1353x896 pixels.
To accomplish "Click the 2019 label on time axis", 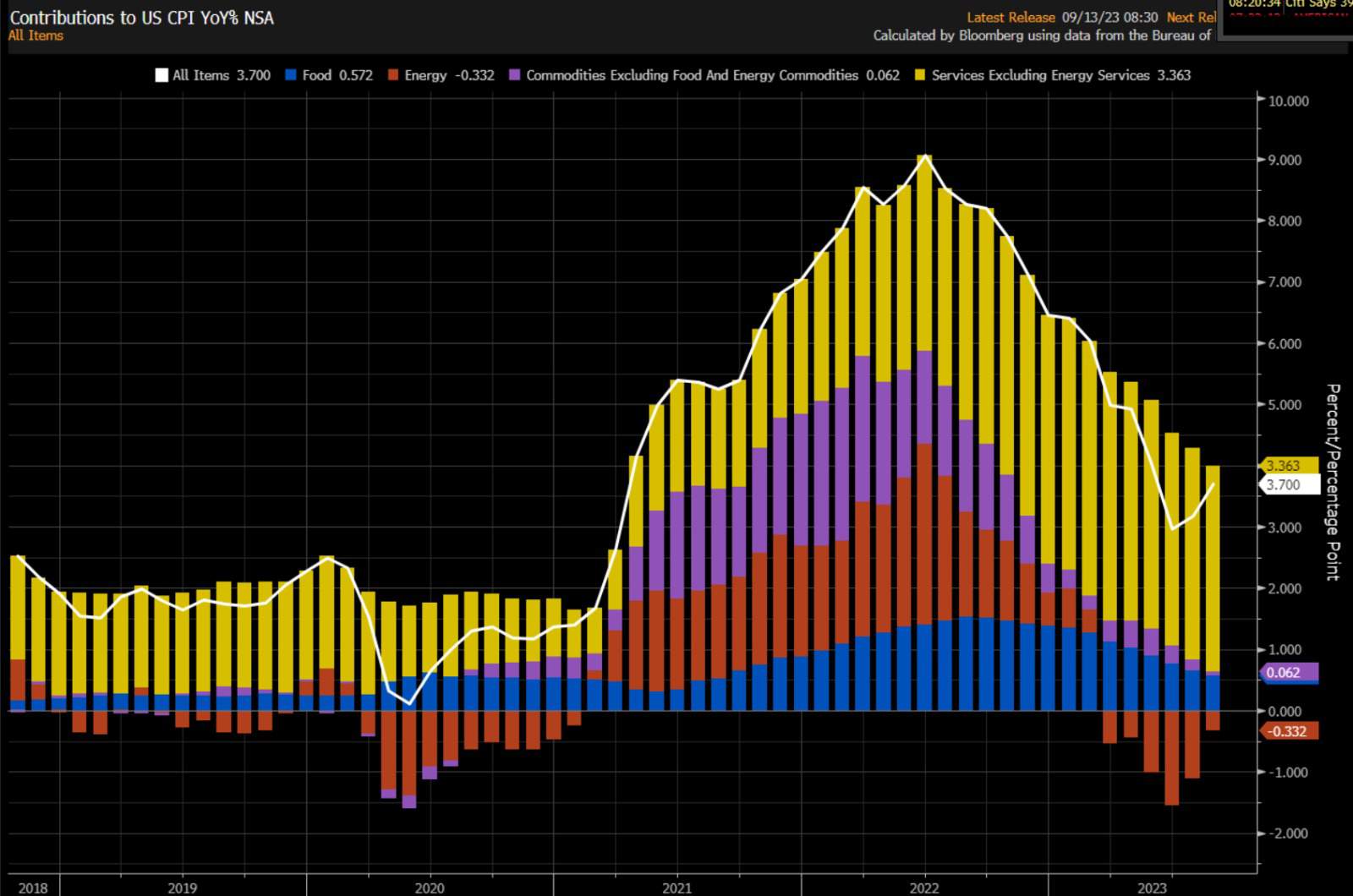I will point(182,888).
